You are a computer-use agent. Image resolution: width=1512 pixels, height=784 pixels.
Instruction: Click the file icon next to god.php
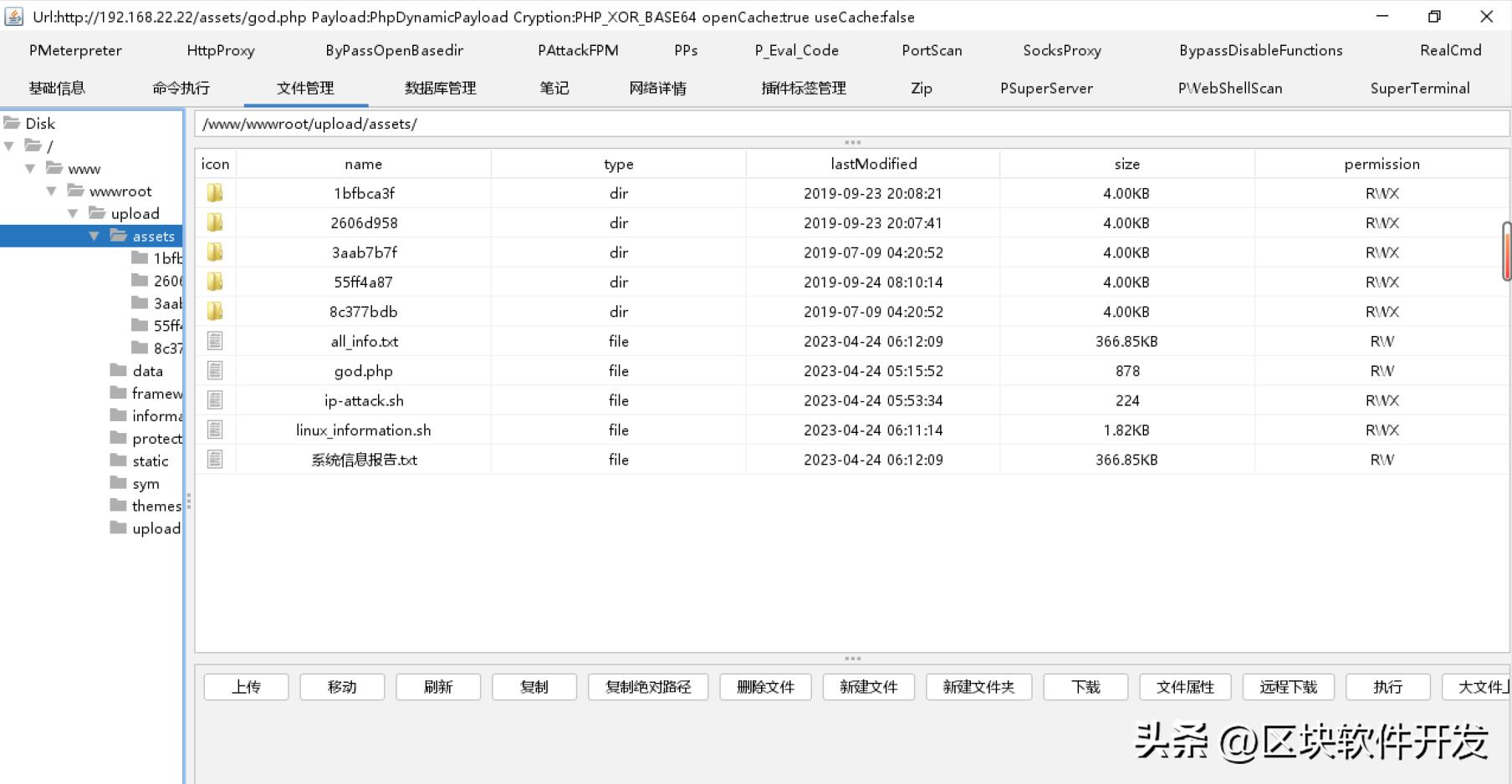pyautogui.click(x=215, y=370)
